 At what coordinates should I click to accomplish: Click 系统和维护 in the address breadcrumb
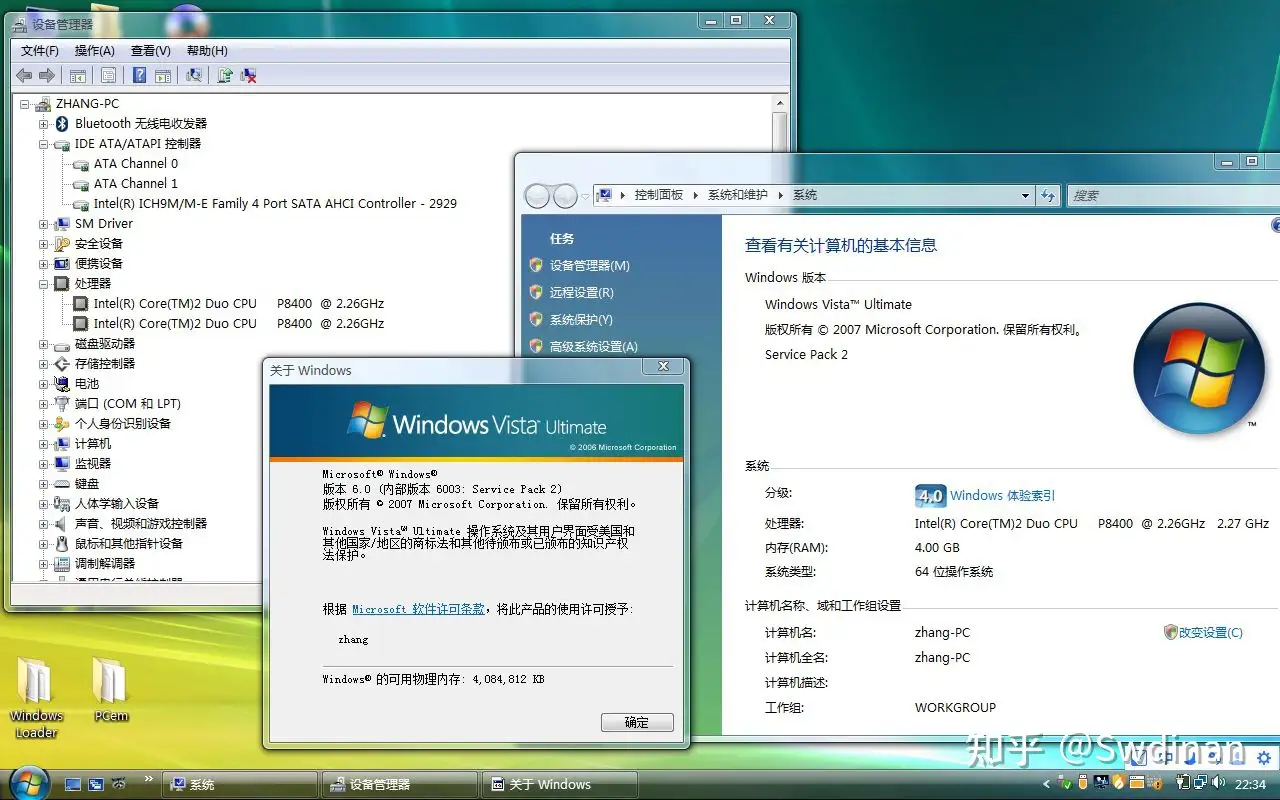point(738,195)
